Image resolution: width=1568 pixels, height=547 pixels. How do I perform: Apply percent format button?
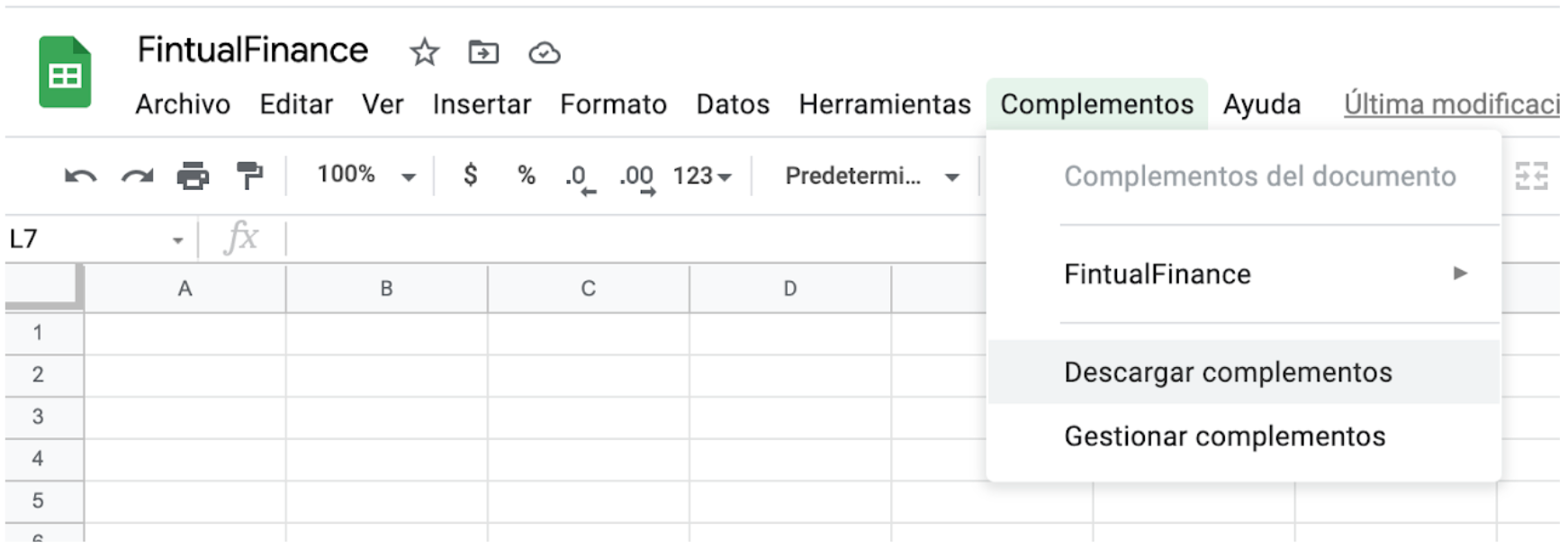[527, 175]
